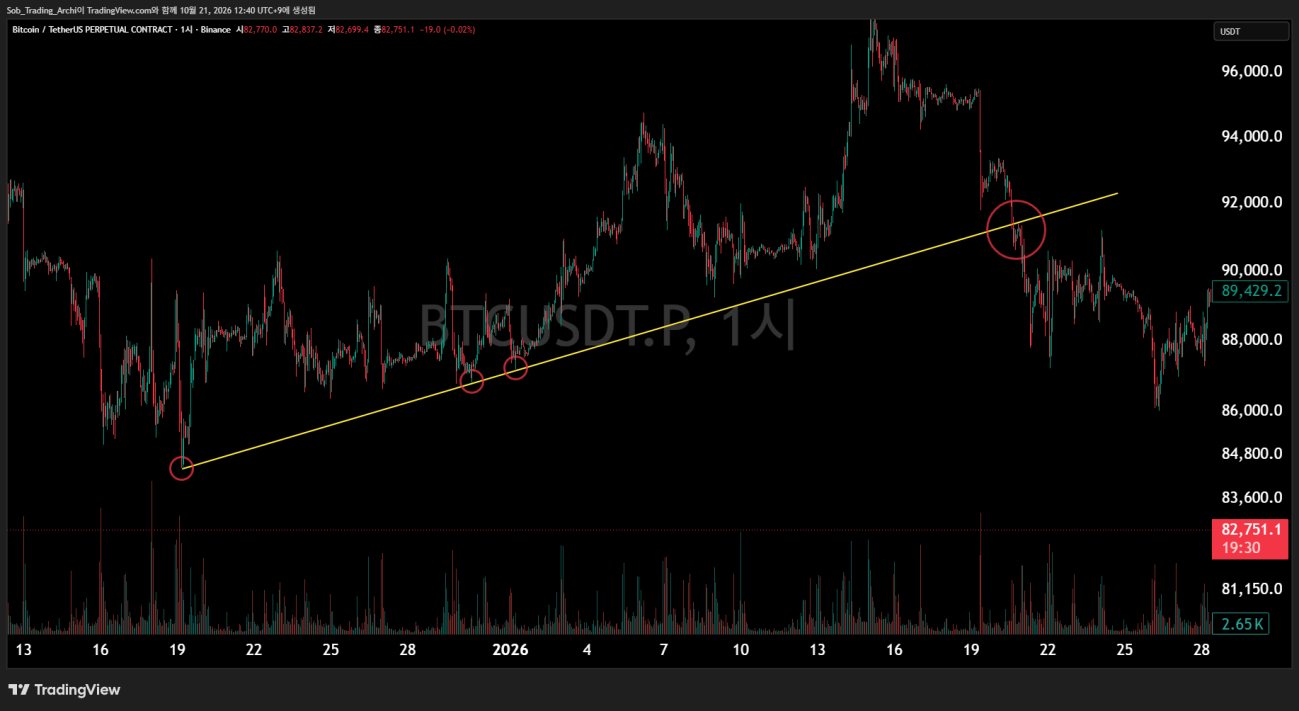Click the green 89,429.2 price label
The width and height of the screenshot is (1299, 711).
1249,292
